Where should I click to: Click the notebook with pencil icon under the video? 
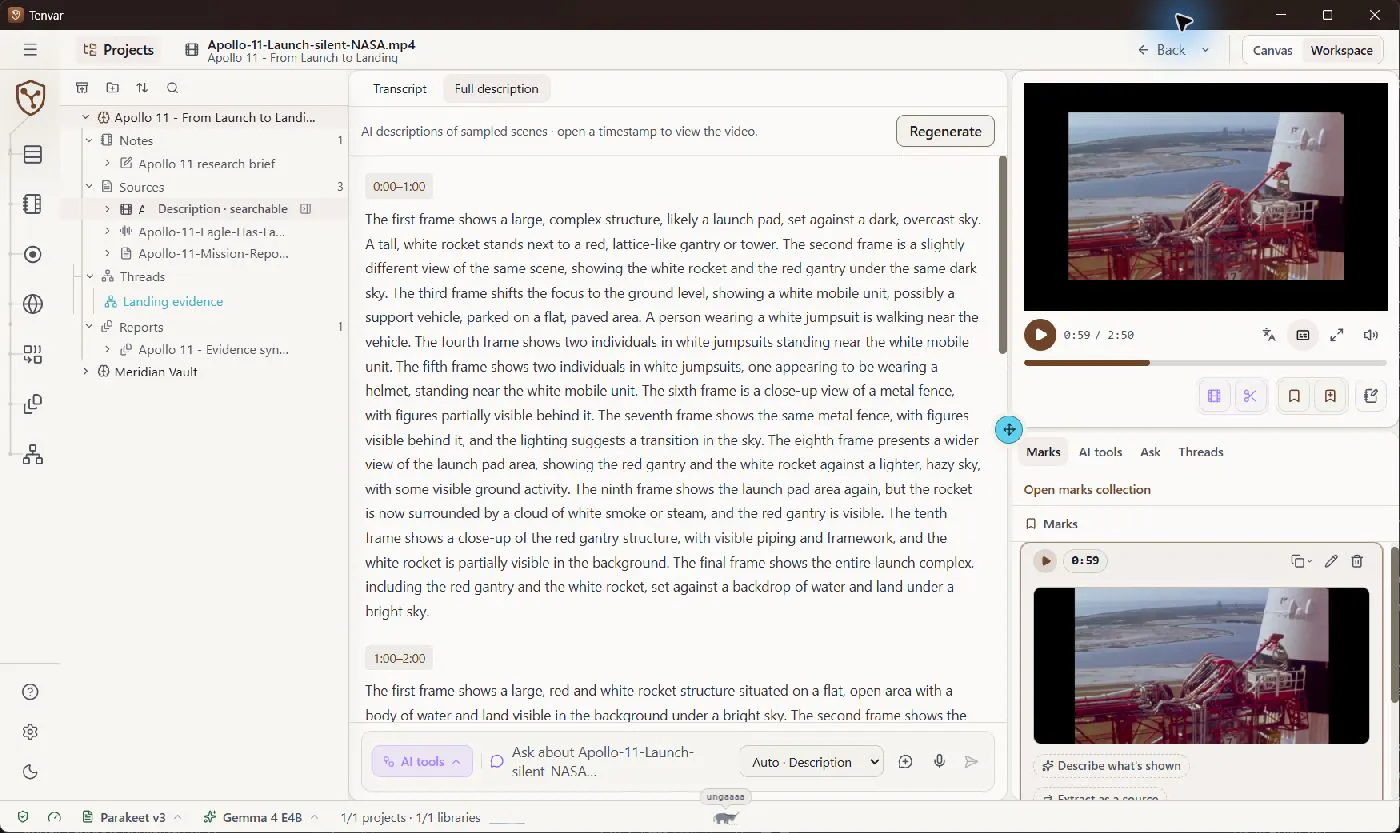(x=1372, y=396)
